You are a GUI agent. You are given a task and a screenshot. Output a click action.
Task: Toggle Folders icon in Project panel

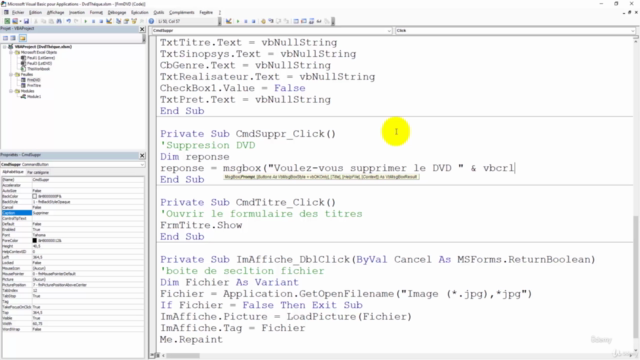click(x=22, y=38)
